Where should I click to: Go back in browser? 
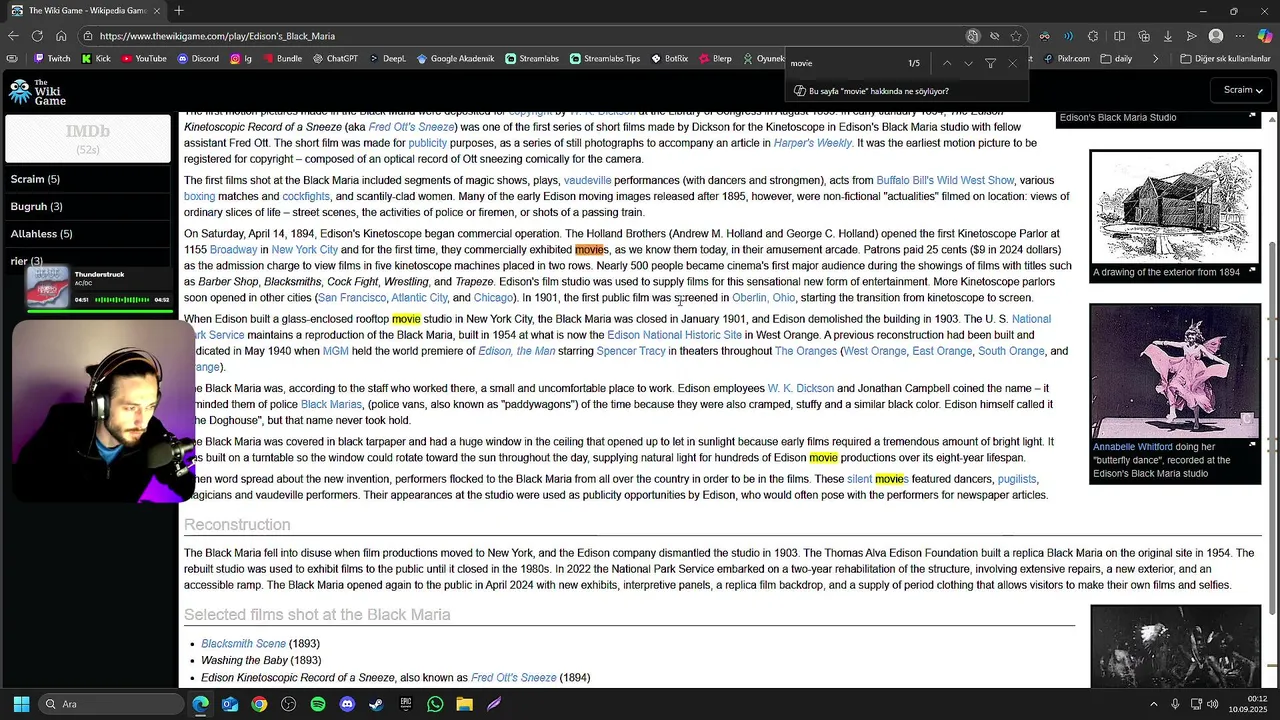pyautogui.click(x=13, y=36)
